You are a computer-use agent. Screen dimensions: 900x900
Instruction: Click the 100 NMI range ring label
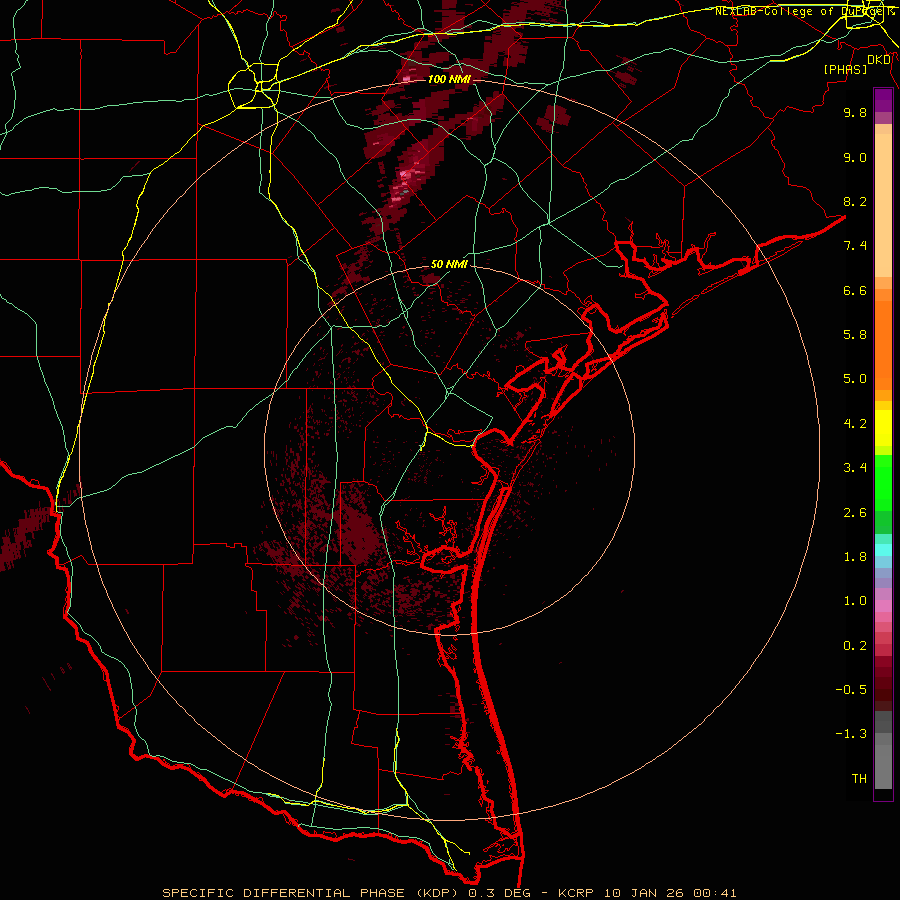449,79
